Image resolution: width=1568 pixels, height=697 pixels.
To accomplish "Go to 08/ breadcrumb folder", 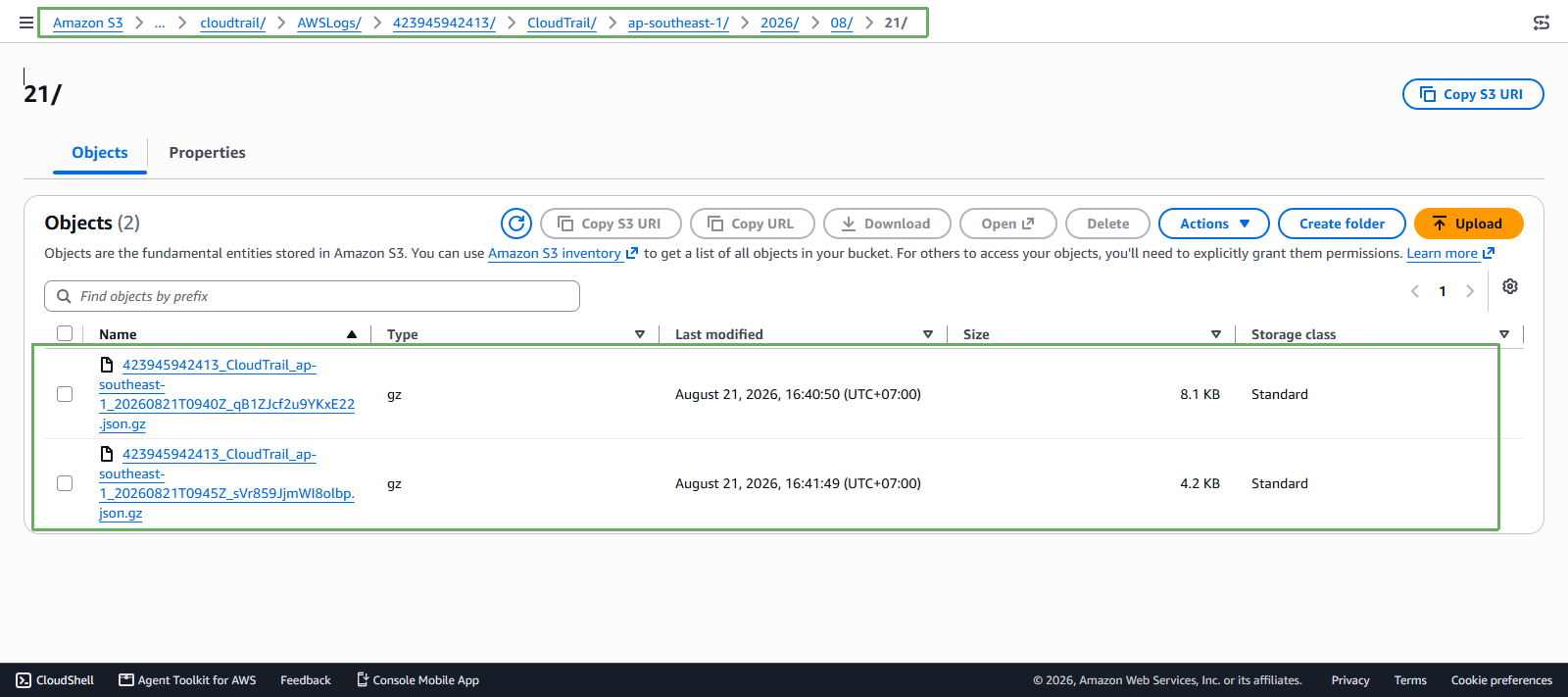I will point(842,23).
